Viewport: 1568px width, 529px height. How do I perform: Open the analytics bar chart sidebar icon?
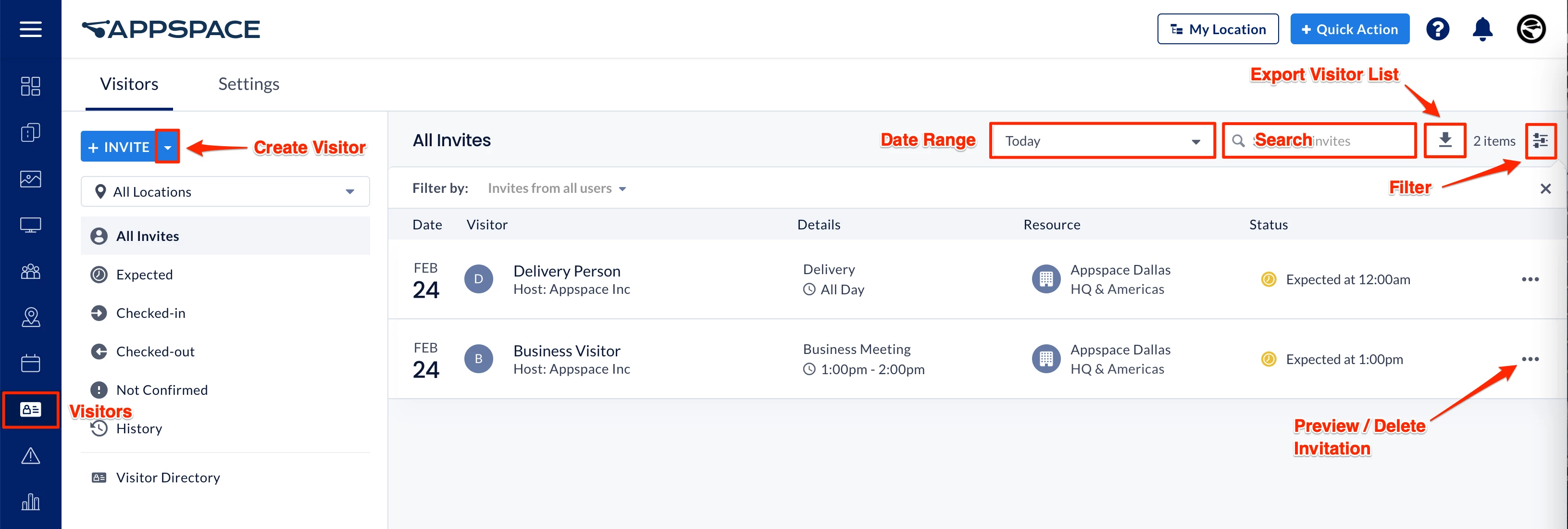click(x=30, y=502)
